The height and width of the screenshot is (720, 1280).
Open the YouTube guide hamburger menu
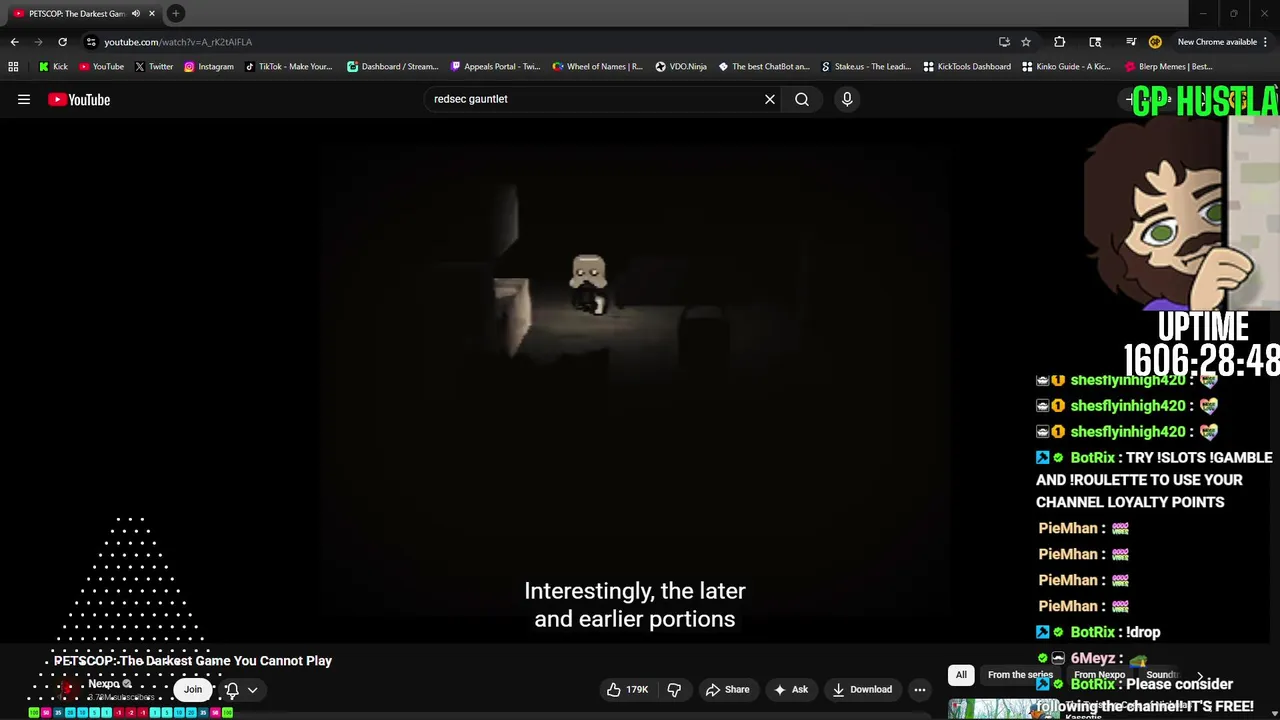24,99
